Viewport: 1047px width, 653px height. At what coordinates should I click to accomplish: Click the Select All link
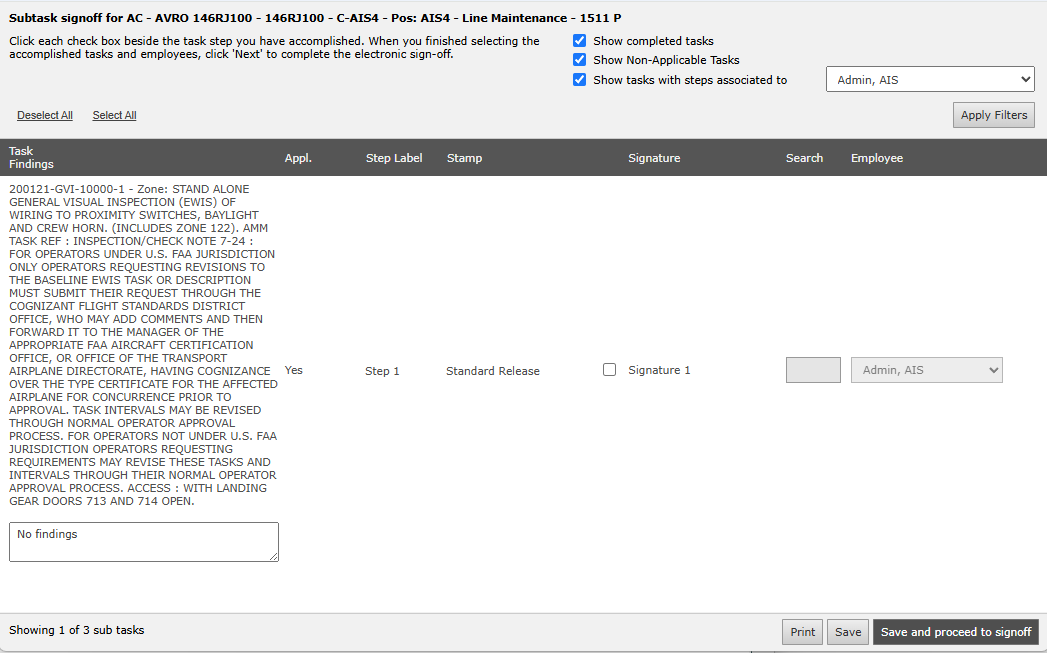[x=114, y=116]
